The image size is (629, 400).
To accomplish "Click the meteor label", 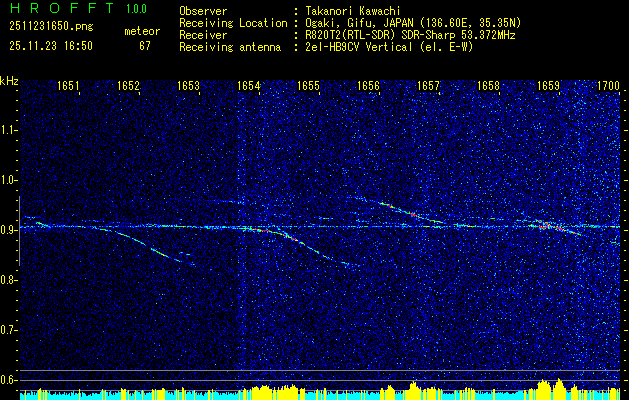I will pyautogui.click(x=142, y=31).
